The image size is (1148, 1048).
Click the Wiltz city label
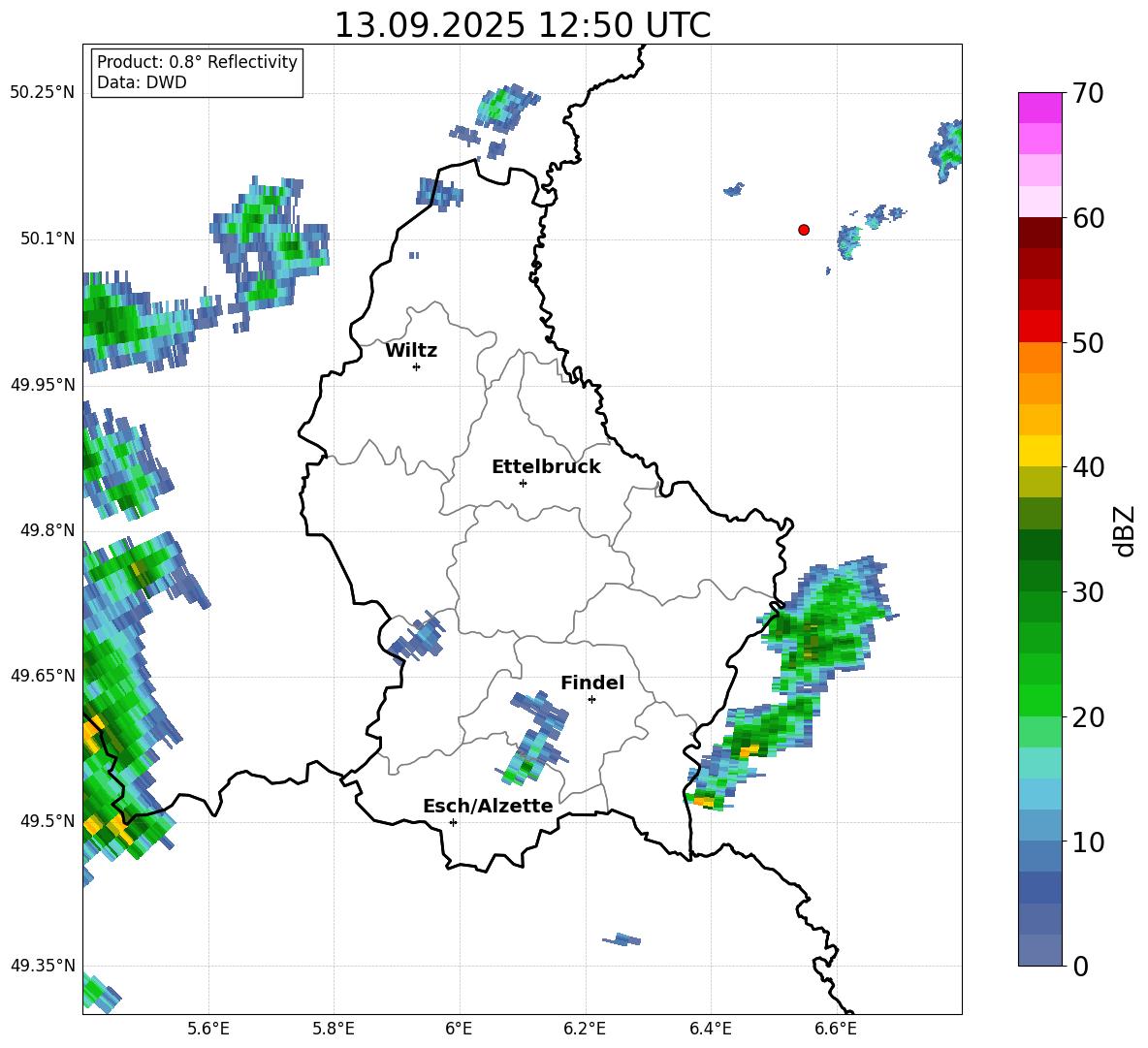tap(411, 351)
